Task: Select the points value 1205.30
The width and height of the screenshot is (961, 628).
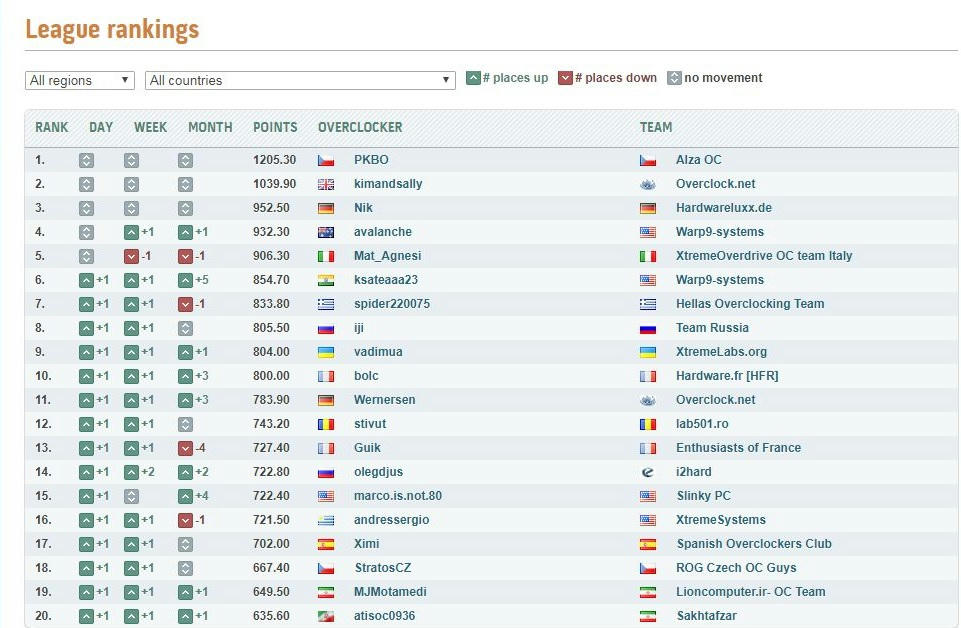Action: 275,160
